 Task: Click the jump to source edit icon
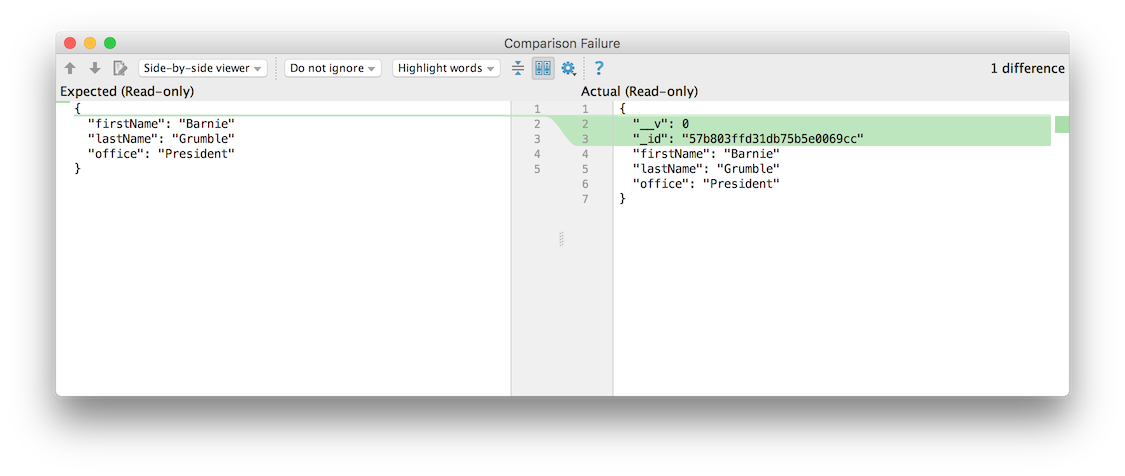click(120, 69)
